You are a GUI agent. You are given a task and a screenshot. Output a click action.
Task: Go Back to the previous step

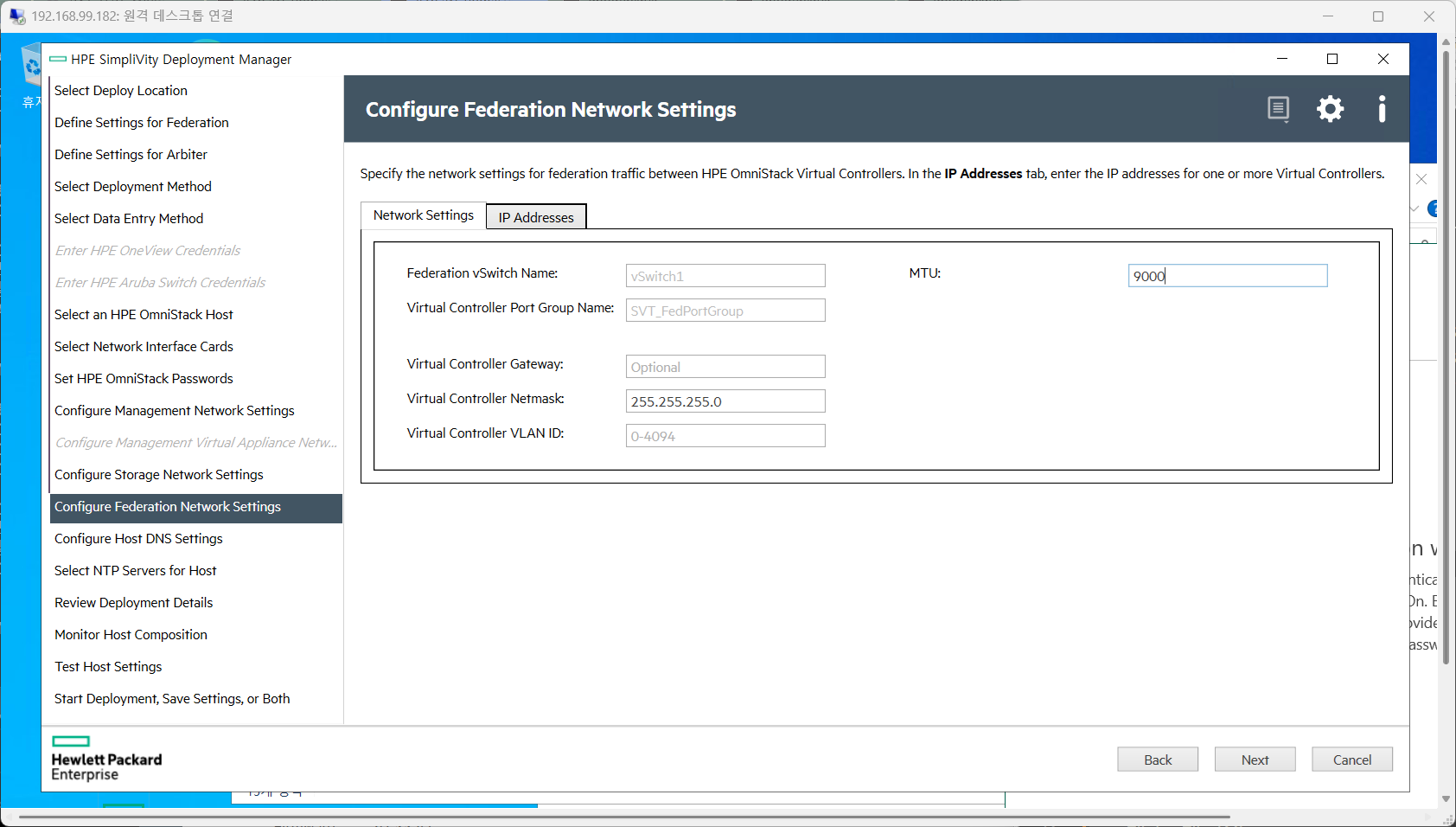click(x=1158, y=760)
